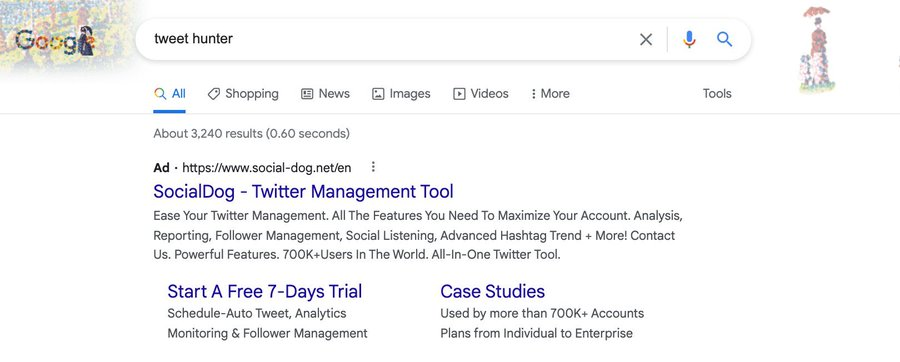
Task: Select the All results tab
Action: click(x=170, y=94)
